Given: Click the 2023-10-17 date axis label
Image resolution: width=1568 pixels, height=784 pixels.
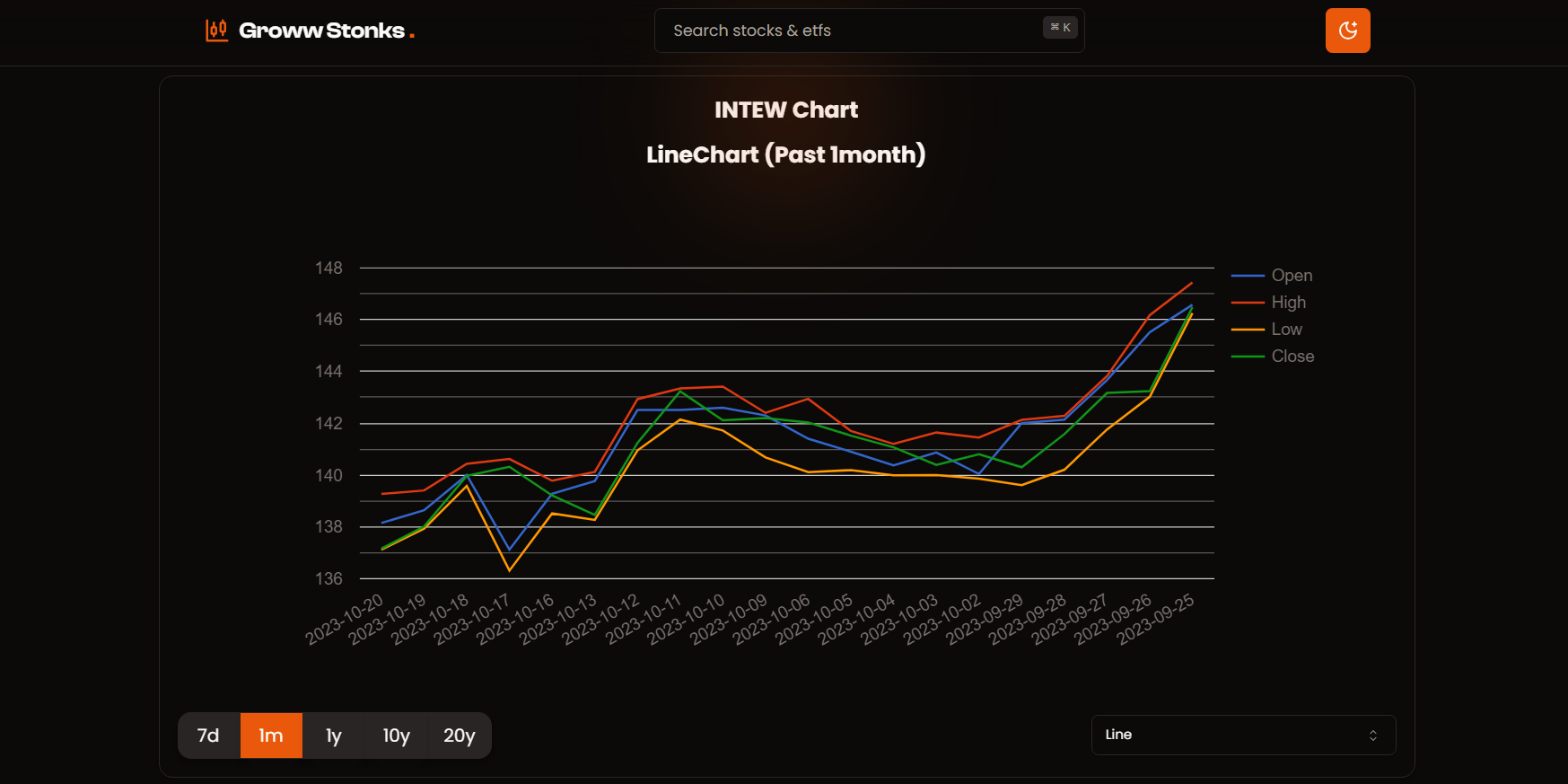Looking at the screenshot, I should coord(473,618).
